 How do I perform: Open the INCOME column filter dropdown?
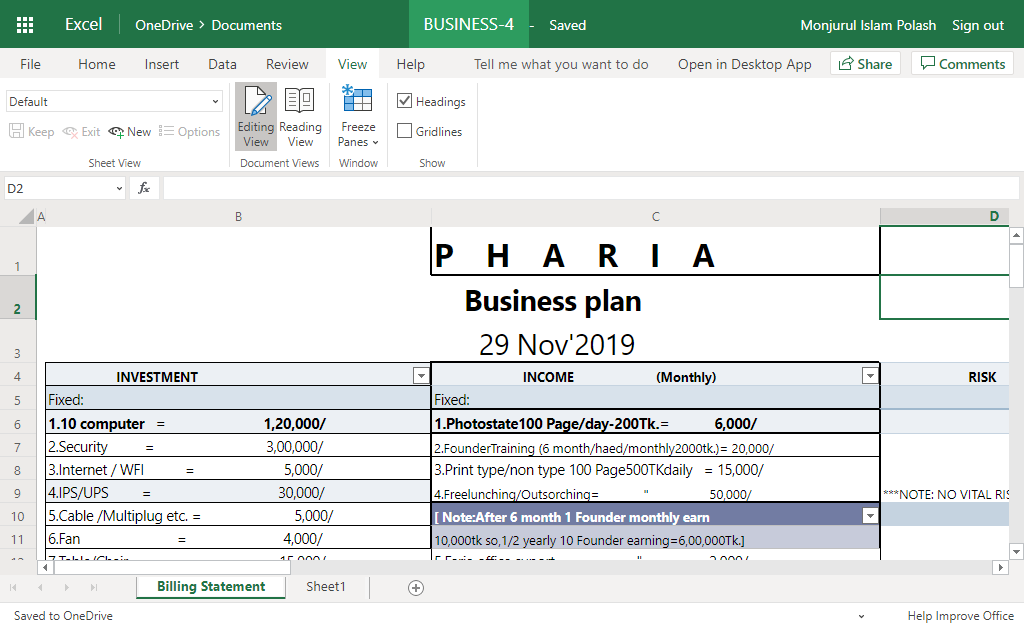click(870, 376)
